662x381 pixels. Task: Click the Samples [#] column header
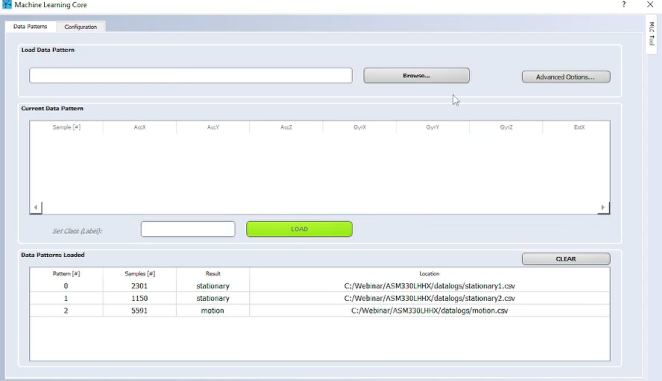tap(140, 274)
